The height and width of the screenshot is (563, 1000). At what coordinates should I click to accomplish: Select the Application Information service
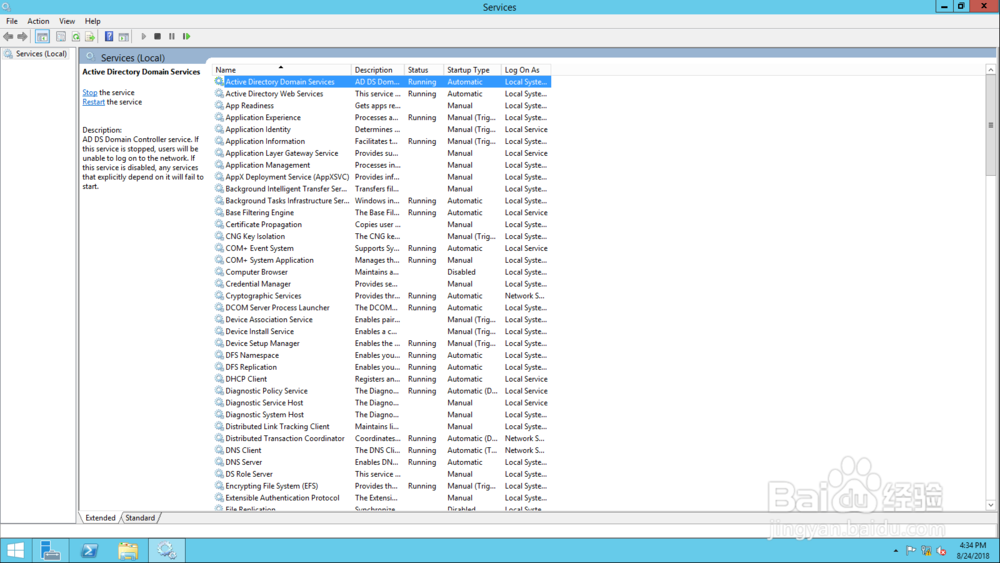point(382,142)
